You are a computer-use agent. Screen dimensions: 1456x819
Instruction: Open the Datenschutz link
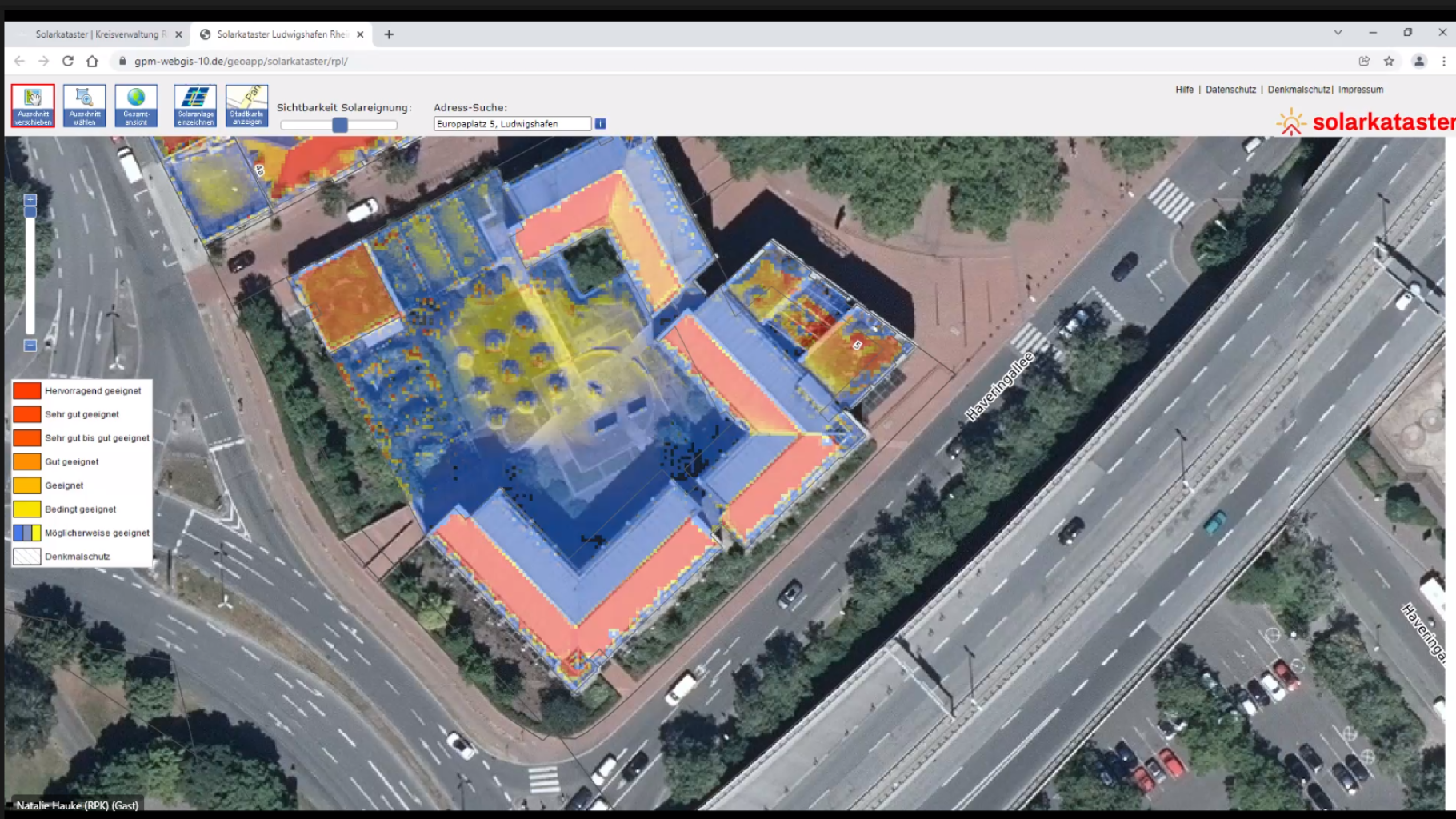pyautogui.click(x=1230, y=90)
